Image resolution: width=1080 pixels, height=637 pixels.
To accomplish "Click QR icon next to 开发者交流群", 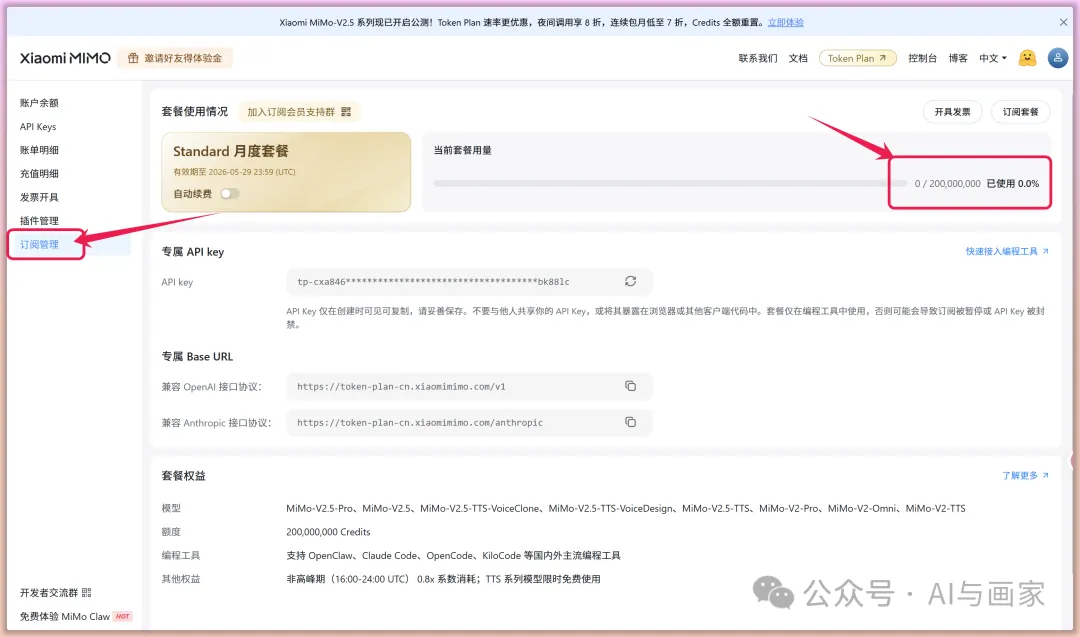I will [87, 593].
